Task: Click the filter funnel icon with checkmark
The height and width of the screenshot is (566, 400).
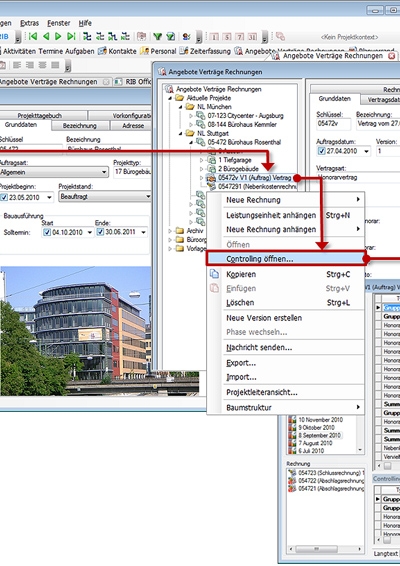Action: point(170,36)
